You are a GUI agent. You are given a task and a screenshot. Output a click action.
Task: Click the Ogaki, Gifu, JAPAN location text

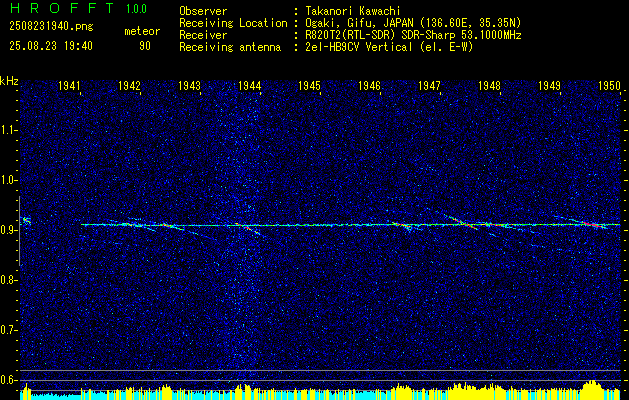click(413, 23)
